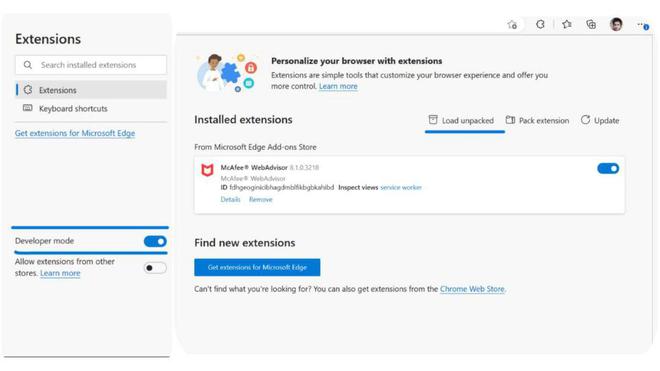This screenshot has width=660, height=371.
Task: Open Get extensions for Microsoft Edge sidebar link
Action: [x=75, y=133]
